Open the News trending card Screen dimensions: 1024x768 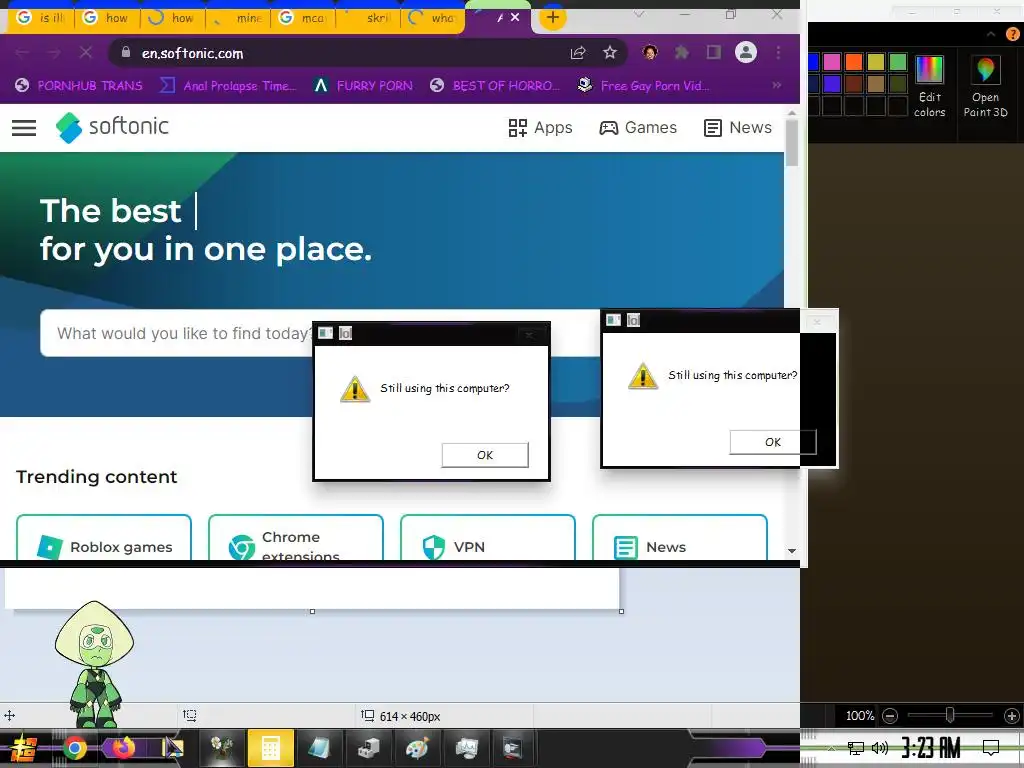pyautogui.click(x=680, y=538)
